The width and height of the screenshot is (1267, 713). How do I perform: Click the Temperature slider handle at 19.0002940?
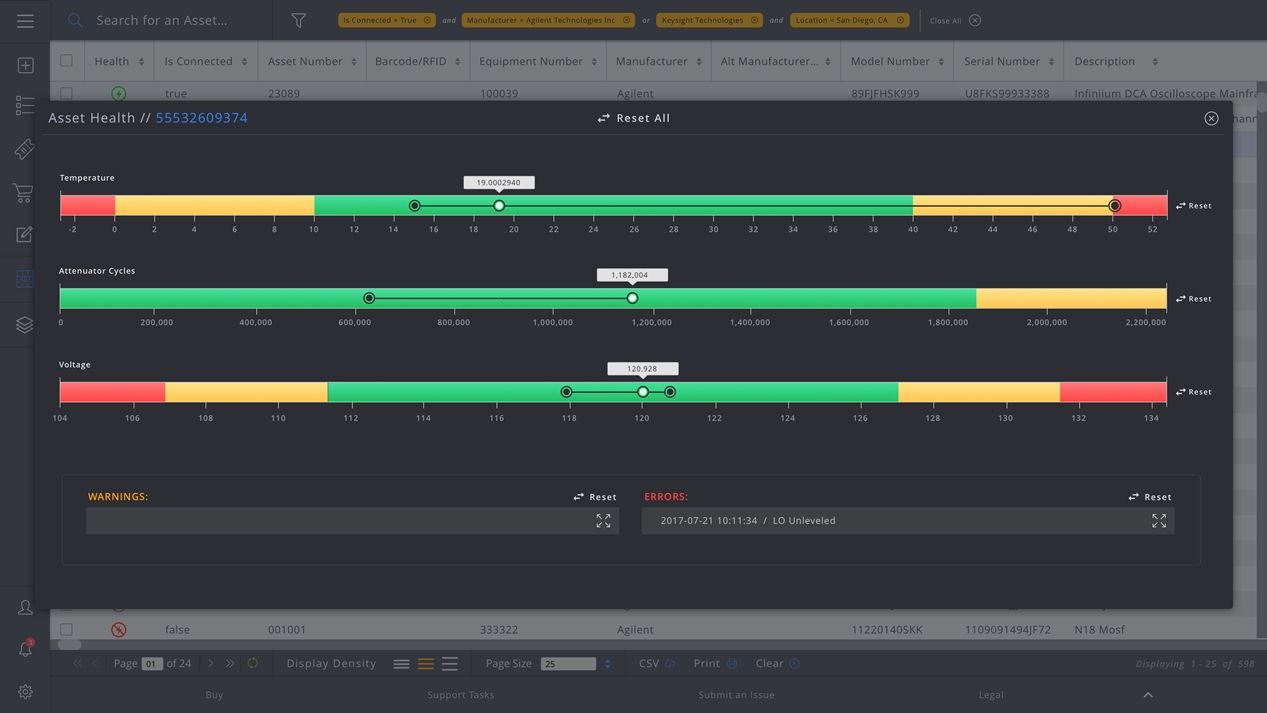499,206
